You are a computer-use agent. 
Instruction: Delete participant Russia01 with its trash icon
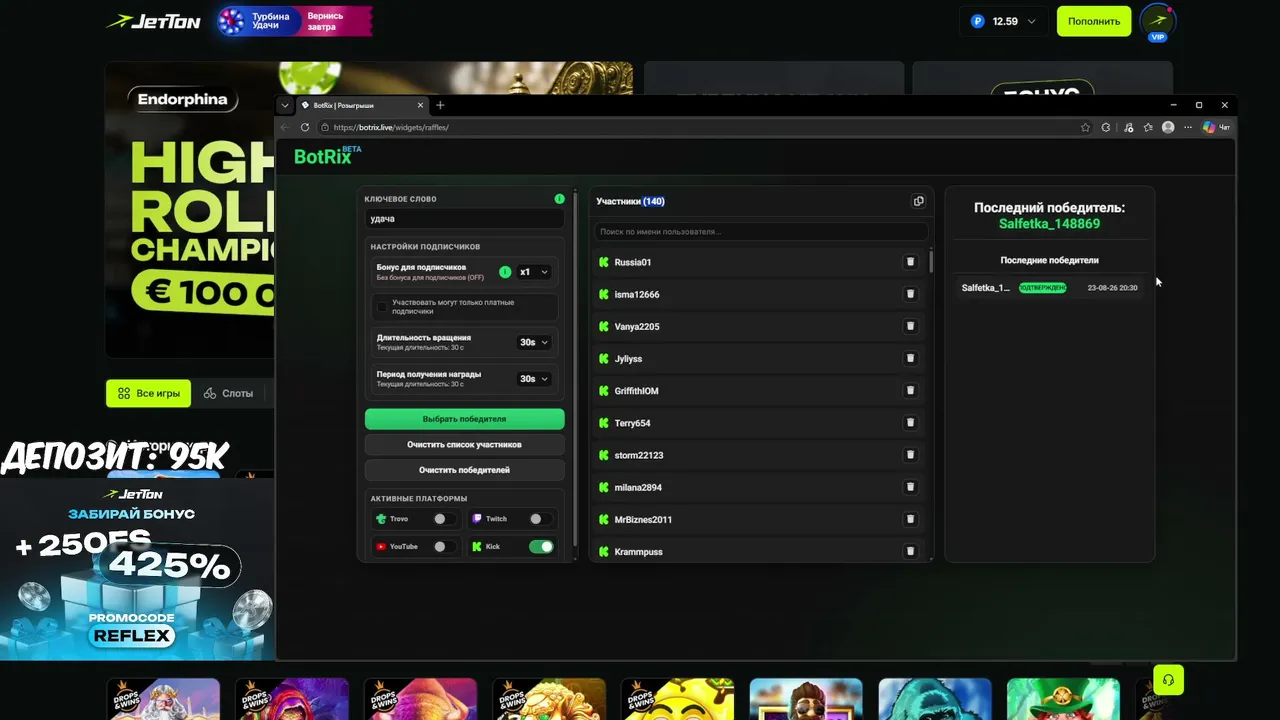[x=910, y=262]
